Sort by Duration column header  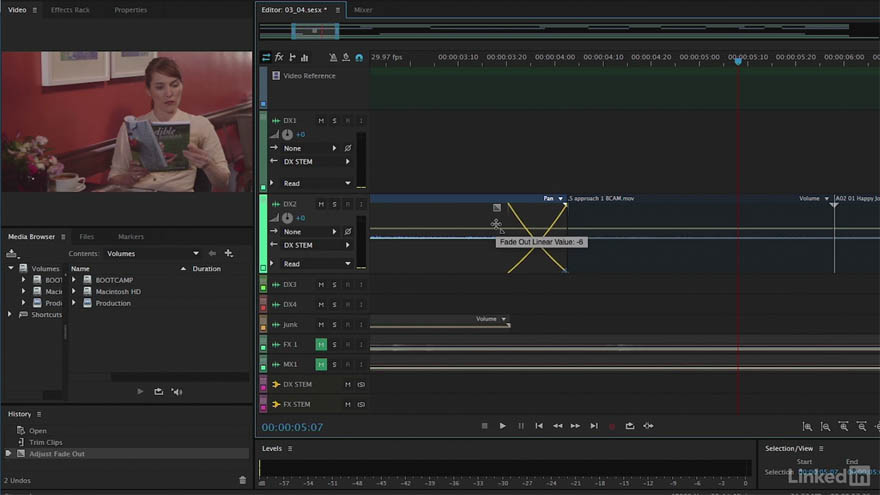pos(207,269)
